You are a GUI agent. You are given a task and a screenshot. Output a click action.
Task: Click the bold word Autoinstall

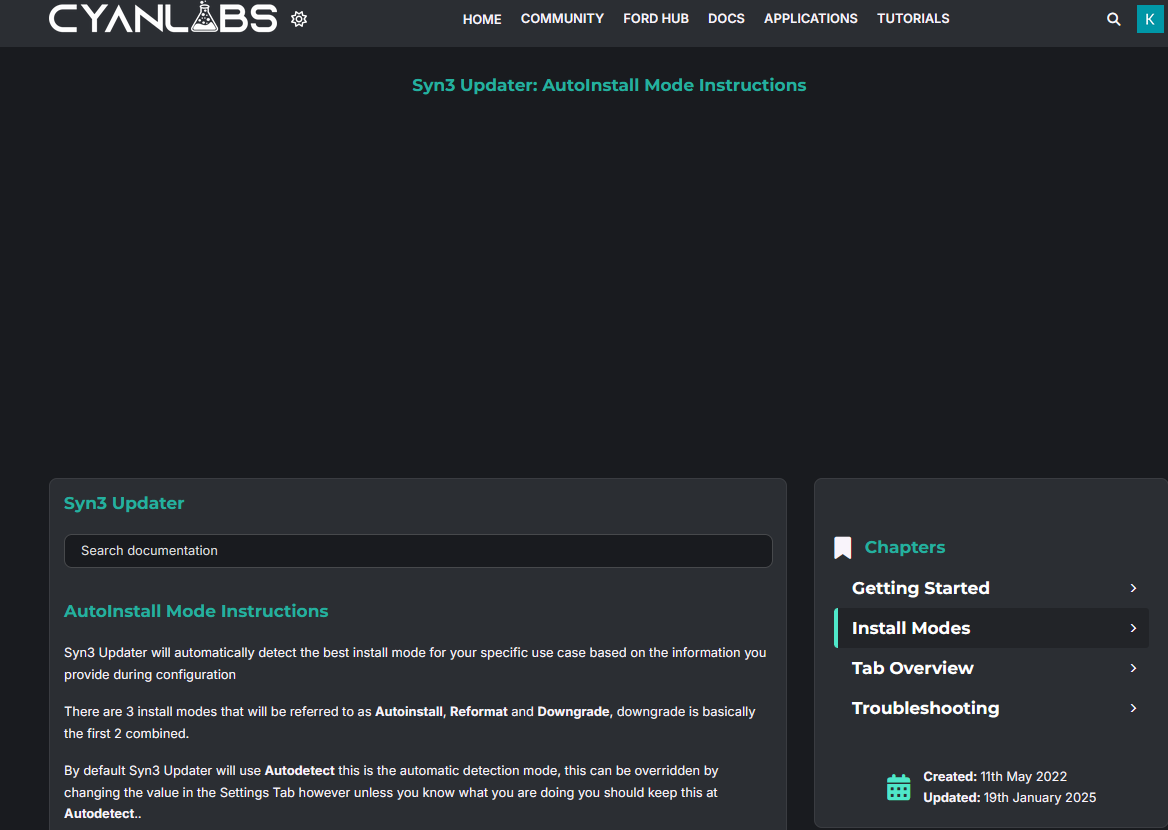coord(409,712)
